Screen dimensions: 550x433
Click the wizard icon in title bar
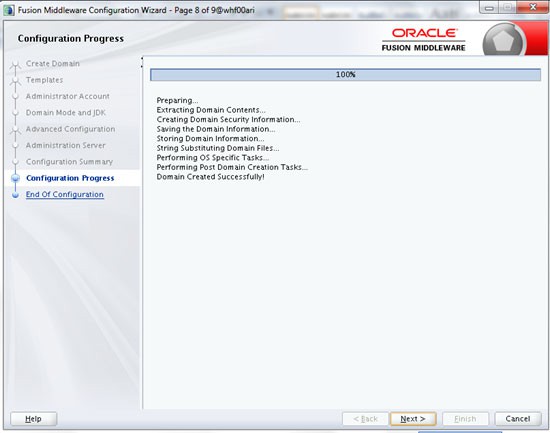pos(8,10)
